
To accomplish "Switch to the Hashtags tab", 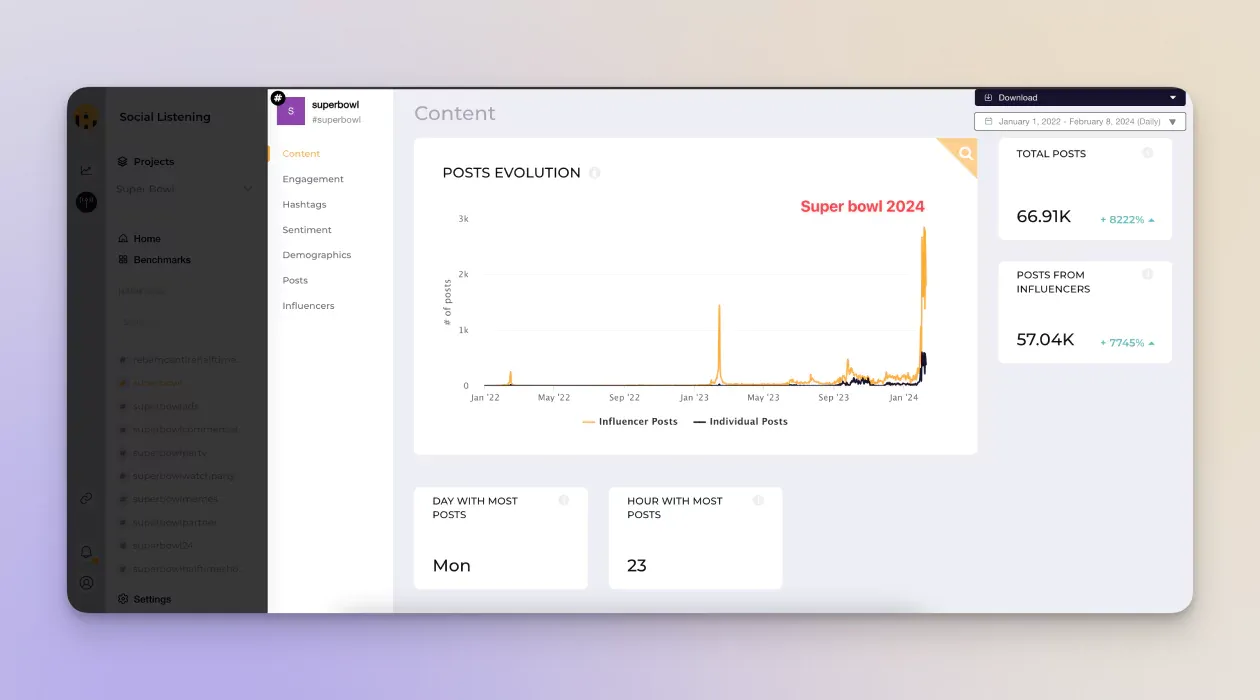I will click(304, 204).
